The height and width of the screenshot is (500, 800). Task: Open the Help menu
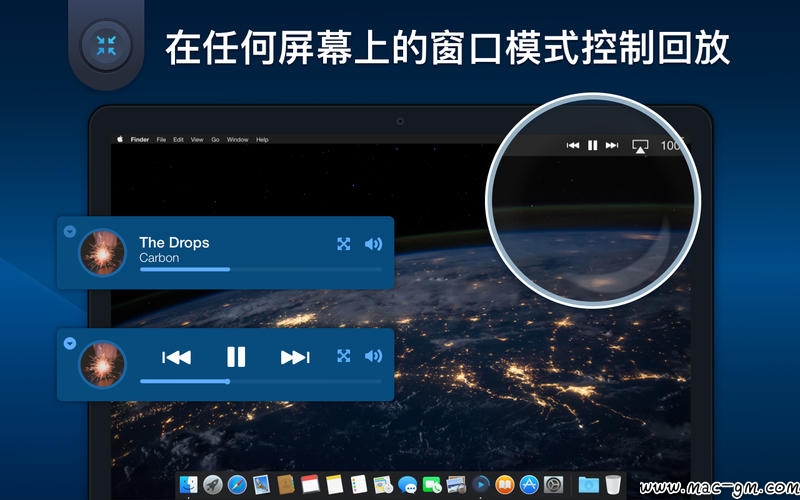[x=262, y=139]
